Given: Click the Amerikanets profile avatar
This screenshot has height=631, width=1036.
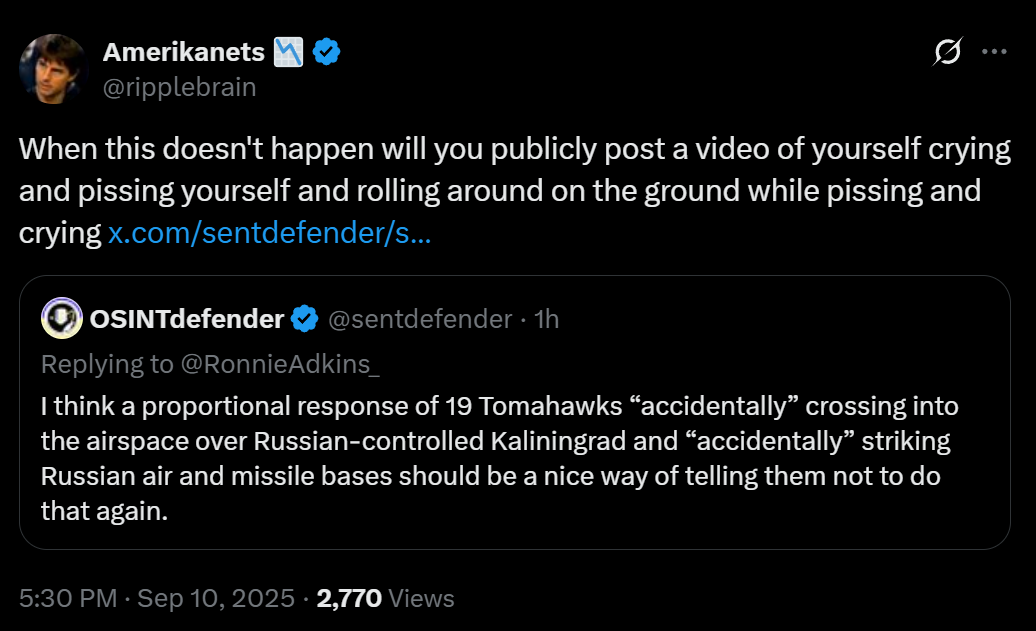Looking at the screenshot, I should click(52, 68).
